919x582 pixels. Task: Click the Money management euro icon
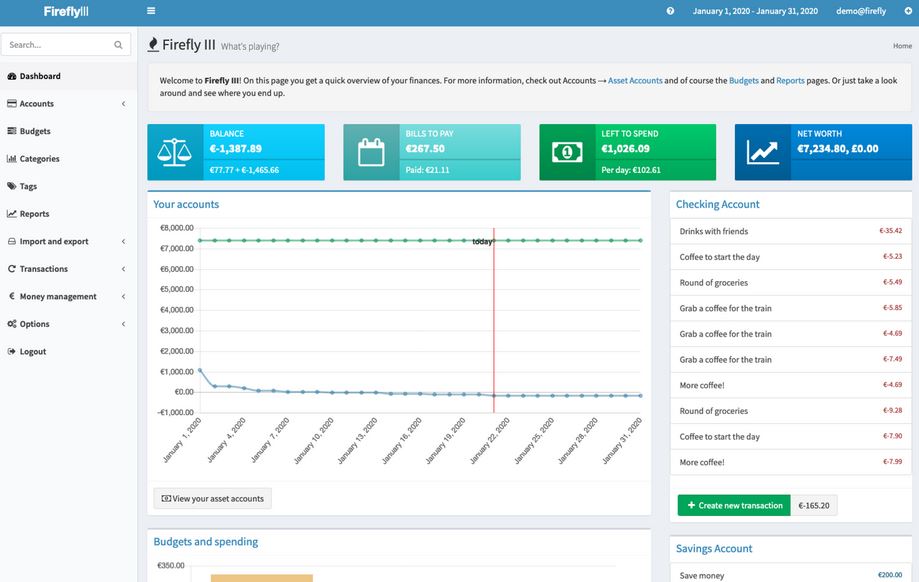coord(12,297)
